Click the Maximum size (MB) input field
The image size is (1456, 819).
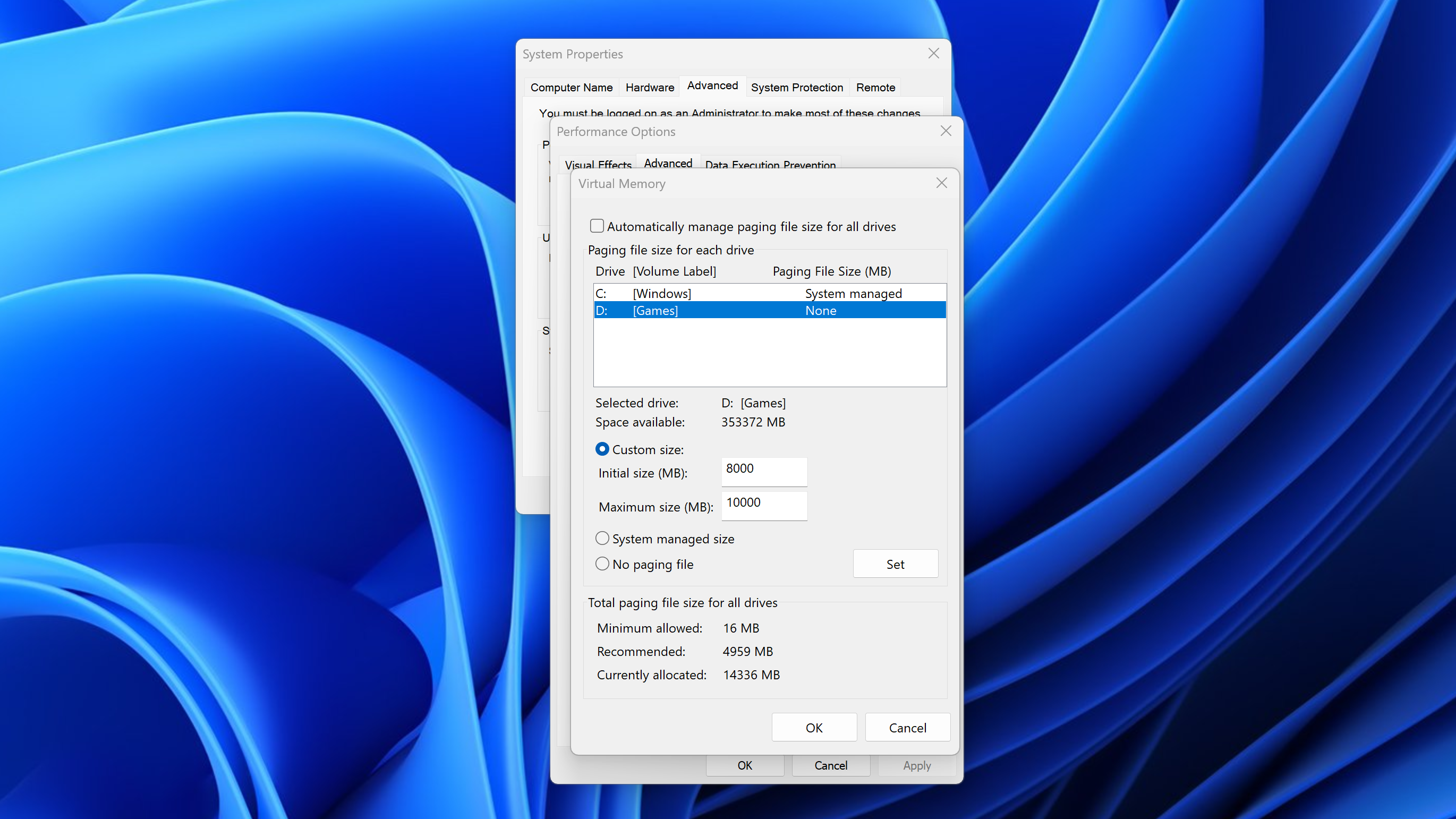[x=764, y=506]
